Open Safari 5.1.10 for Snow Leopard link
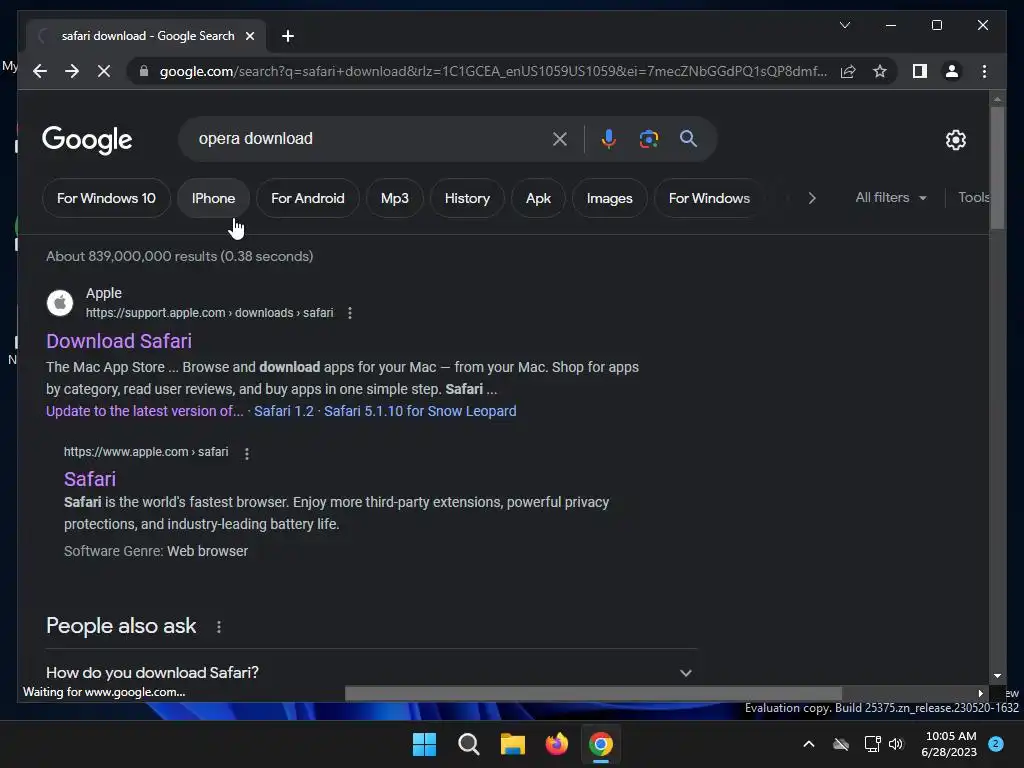The image size is (1024, 768). point(420,411)
